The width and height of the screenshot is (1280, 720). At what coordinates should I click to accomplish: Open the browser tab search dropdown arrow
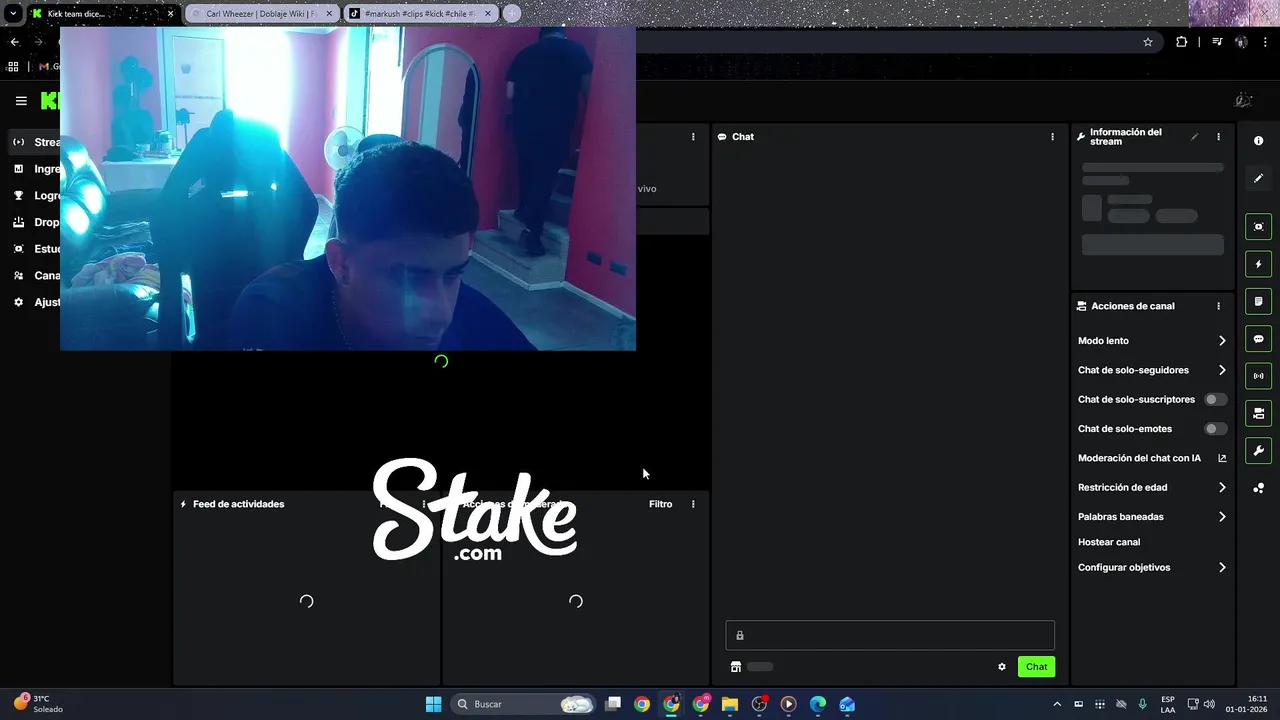[x=13, y=14]
